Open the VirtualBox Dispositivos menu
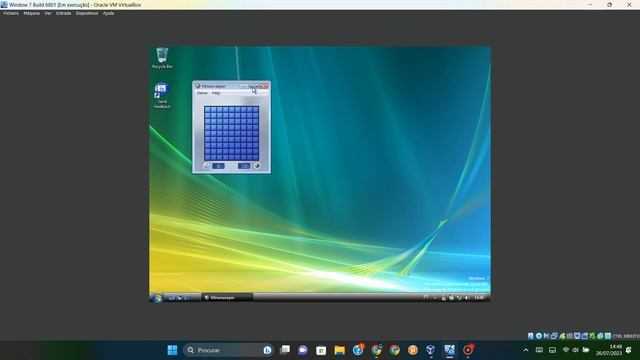The image size is (640, 360). (x=87, y=13)
